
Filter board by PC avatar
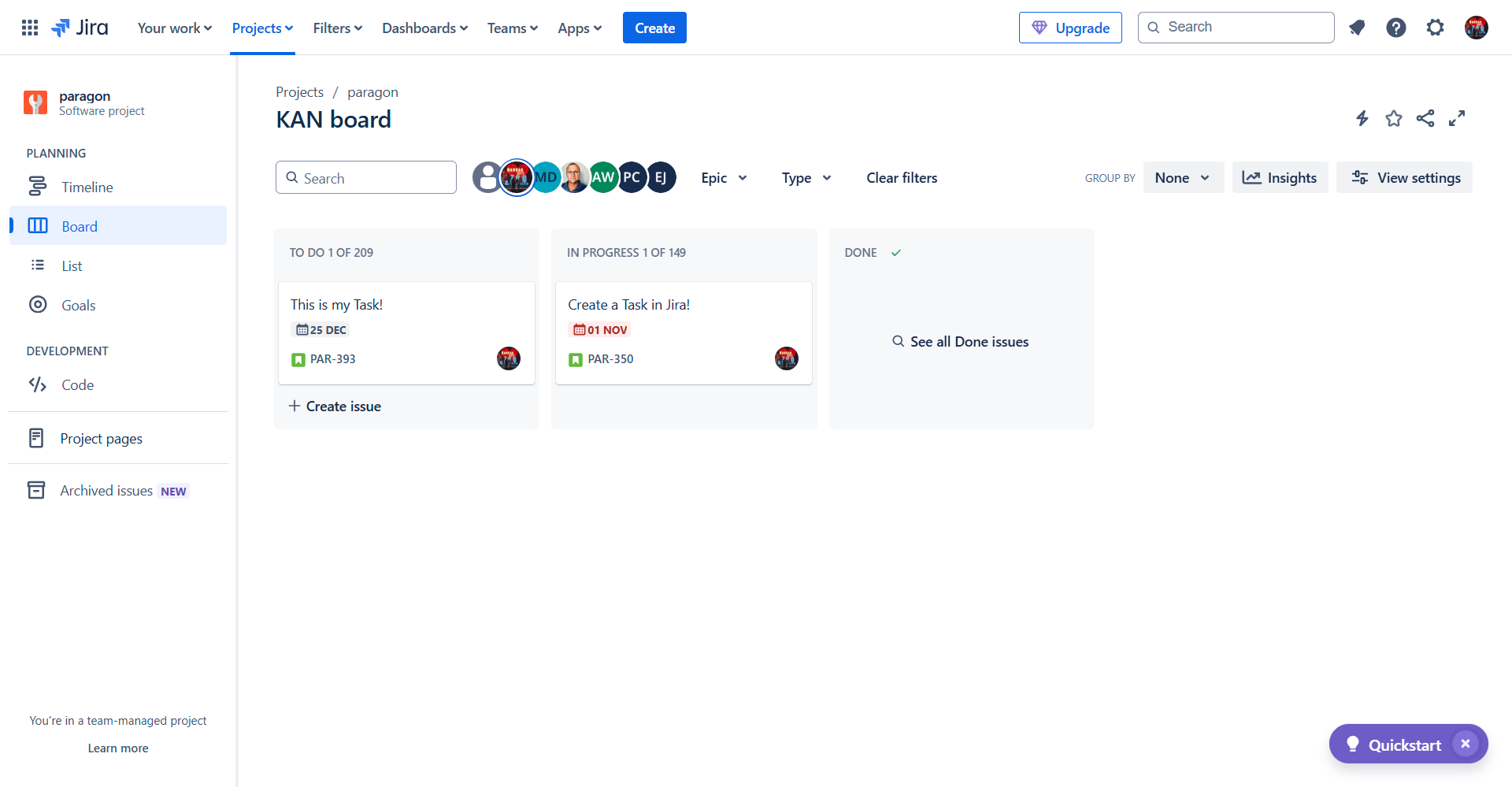[632, 177]
